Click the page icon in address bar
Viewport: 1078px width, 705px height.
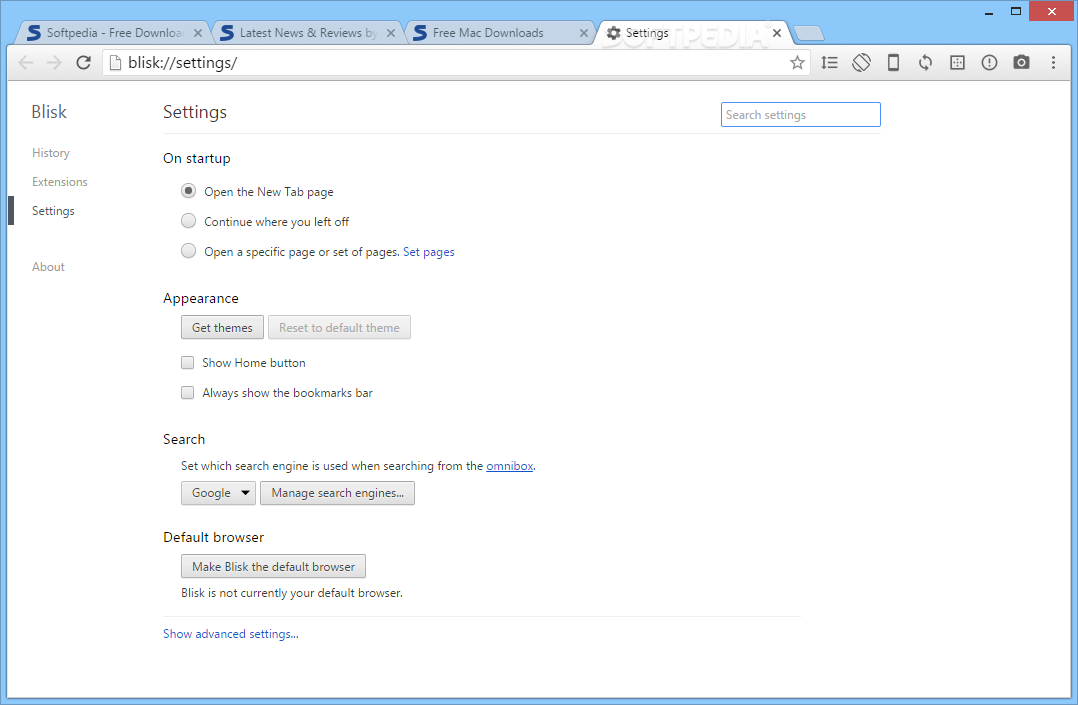pos(116,63)
